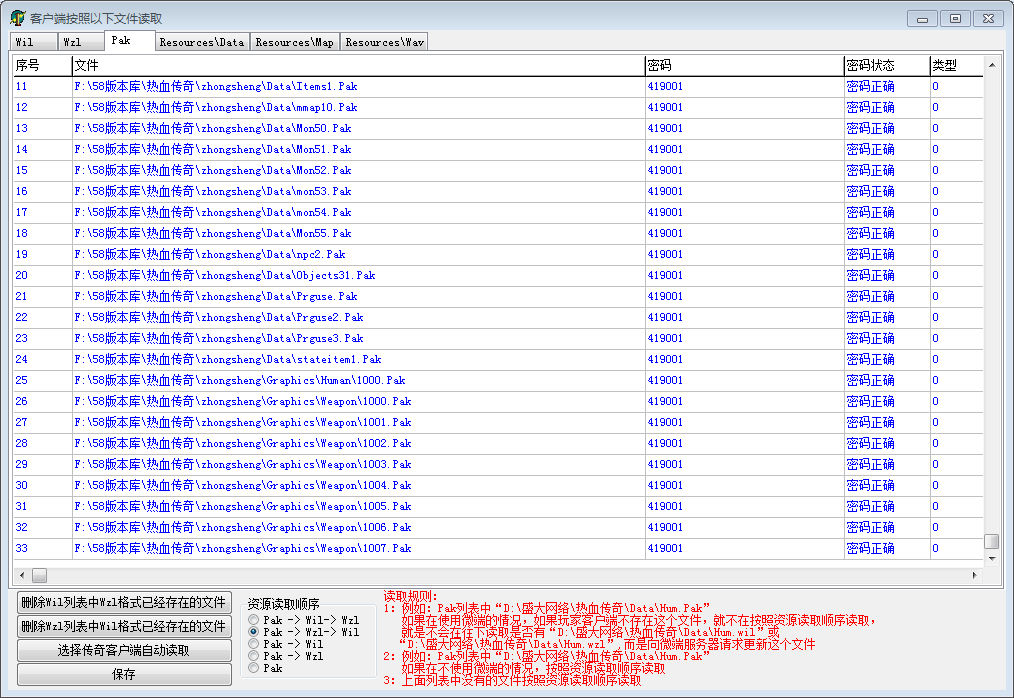Select the Prguse.Pak file row
1014x698 pixels.
click(x=498, y=296)
